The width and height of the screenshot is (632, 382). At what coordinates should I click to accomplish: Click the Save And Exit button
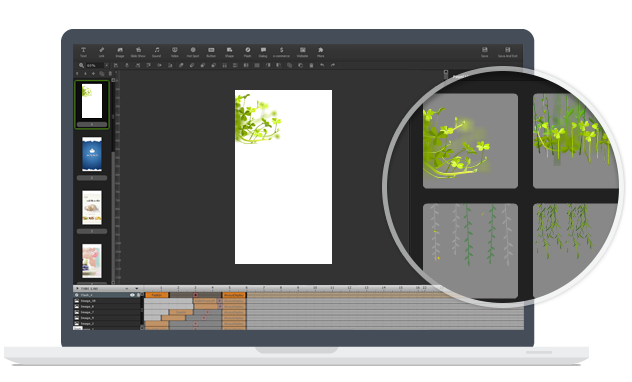[507, 52]
